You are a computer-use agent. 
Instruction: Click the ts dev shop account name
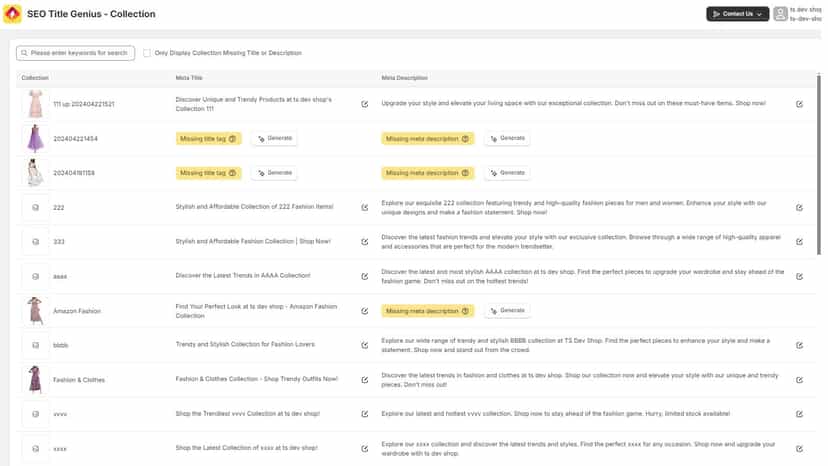pos(805,10)
